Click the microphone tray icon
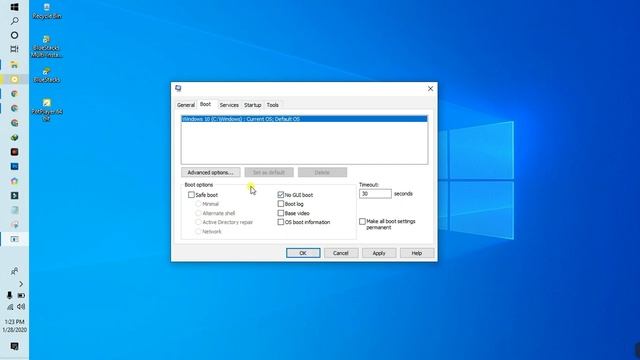Screen dimensions: 640x360 [x=9, y=295]
